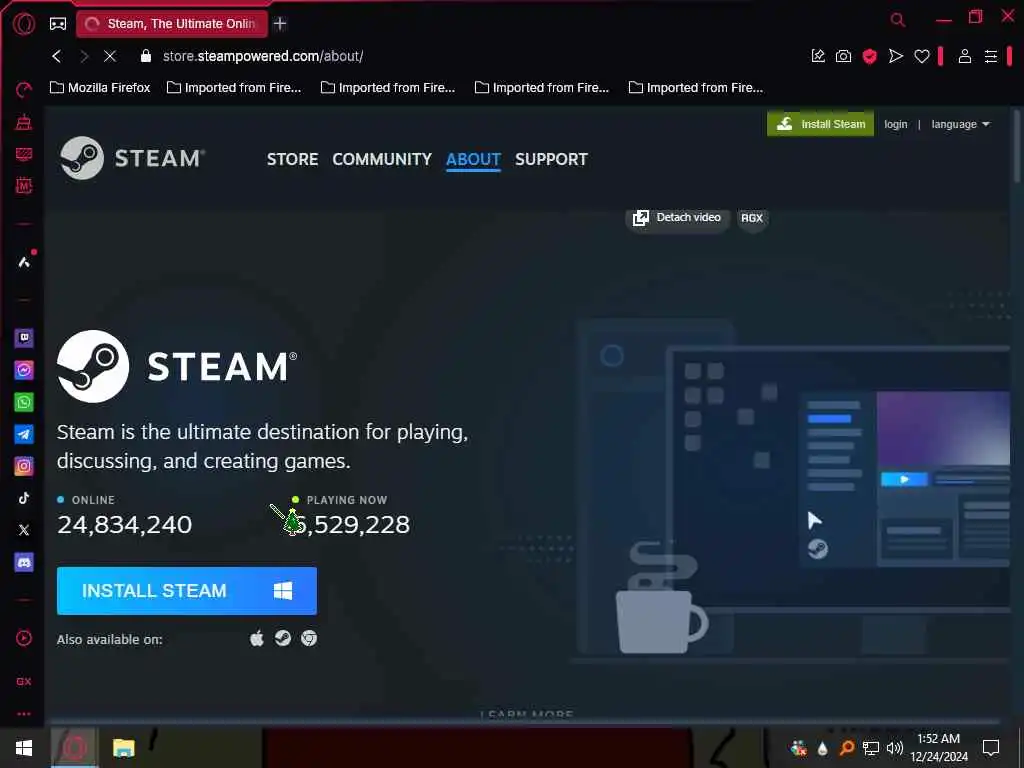Open the easy setup sliders icon
This screenshot has width=1024, height=768.
coord(991,56)
